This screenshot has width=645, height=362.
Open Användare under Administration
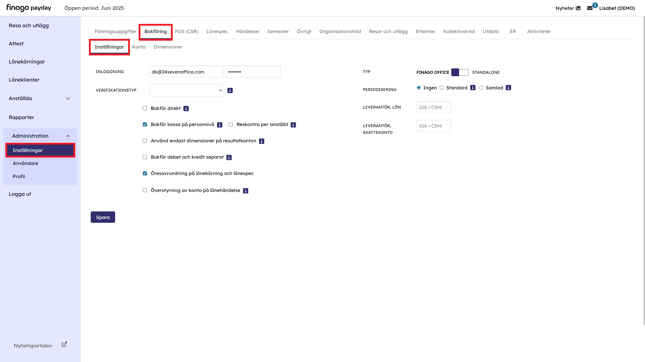(x=26, y=163)
